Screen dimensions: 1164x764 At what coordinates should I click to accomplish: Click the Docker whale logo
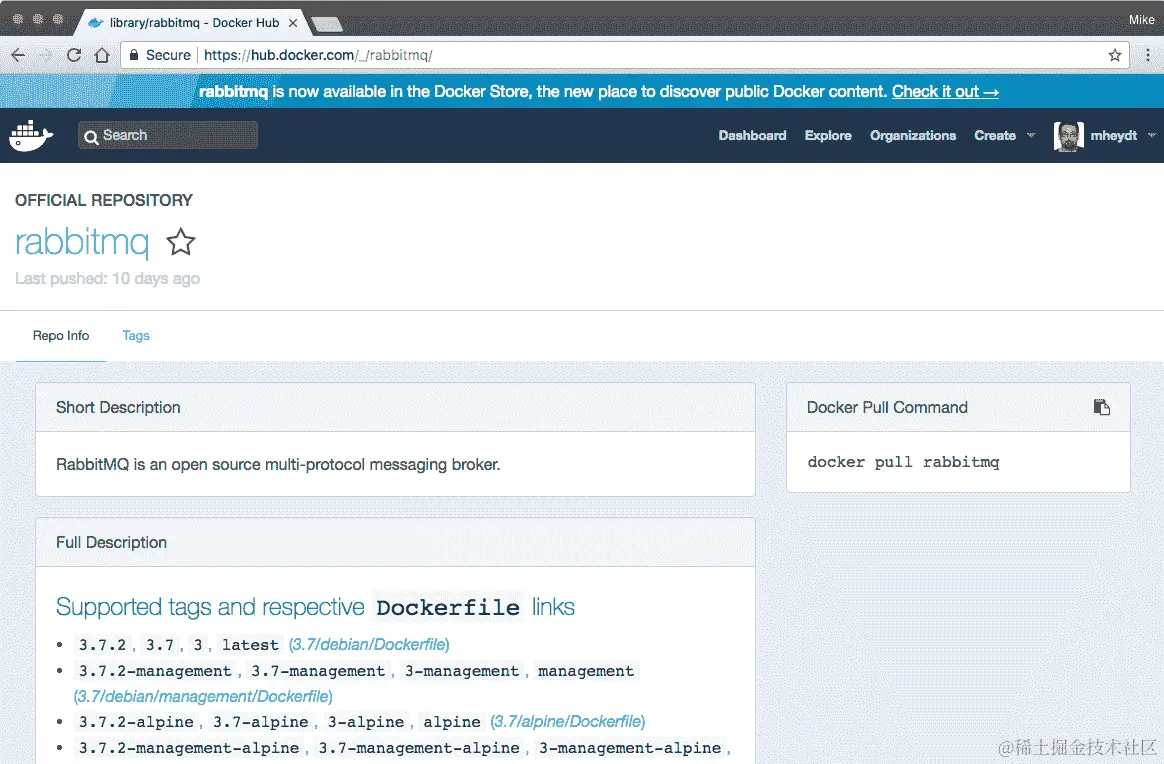(30, 135)
